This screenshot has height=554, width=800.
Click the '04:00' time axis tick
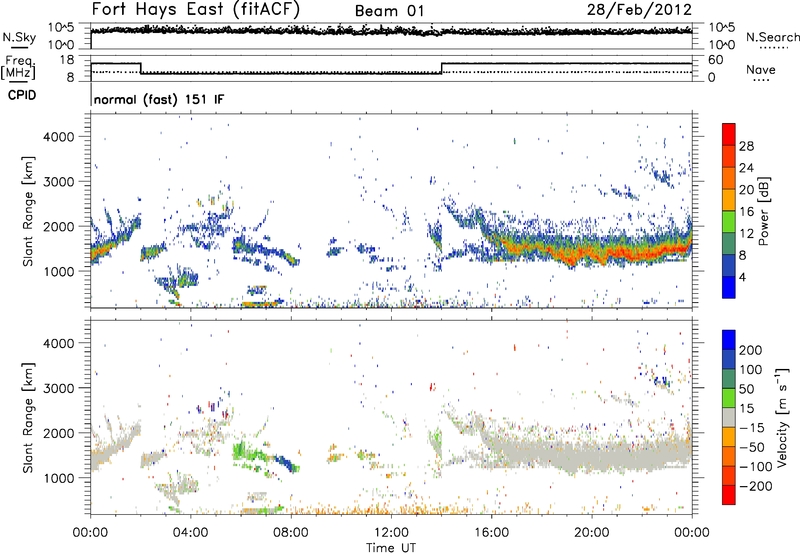pyautogui.click(x=190, y=532)
